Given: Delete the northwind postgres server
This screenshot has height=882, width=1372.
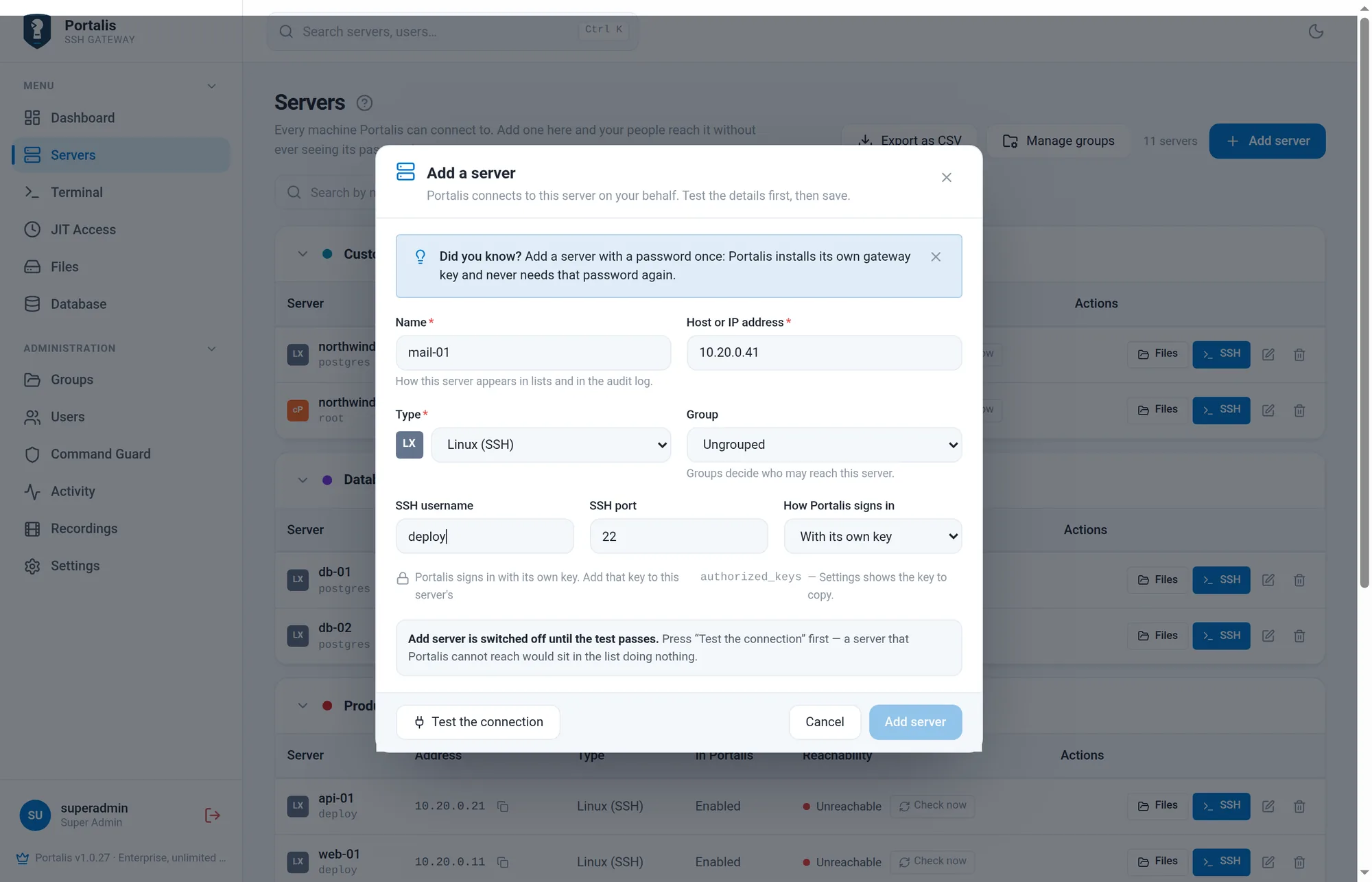Looking at the screenshot, I should [1299, 355].
